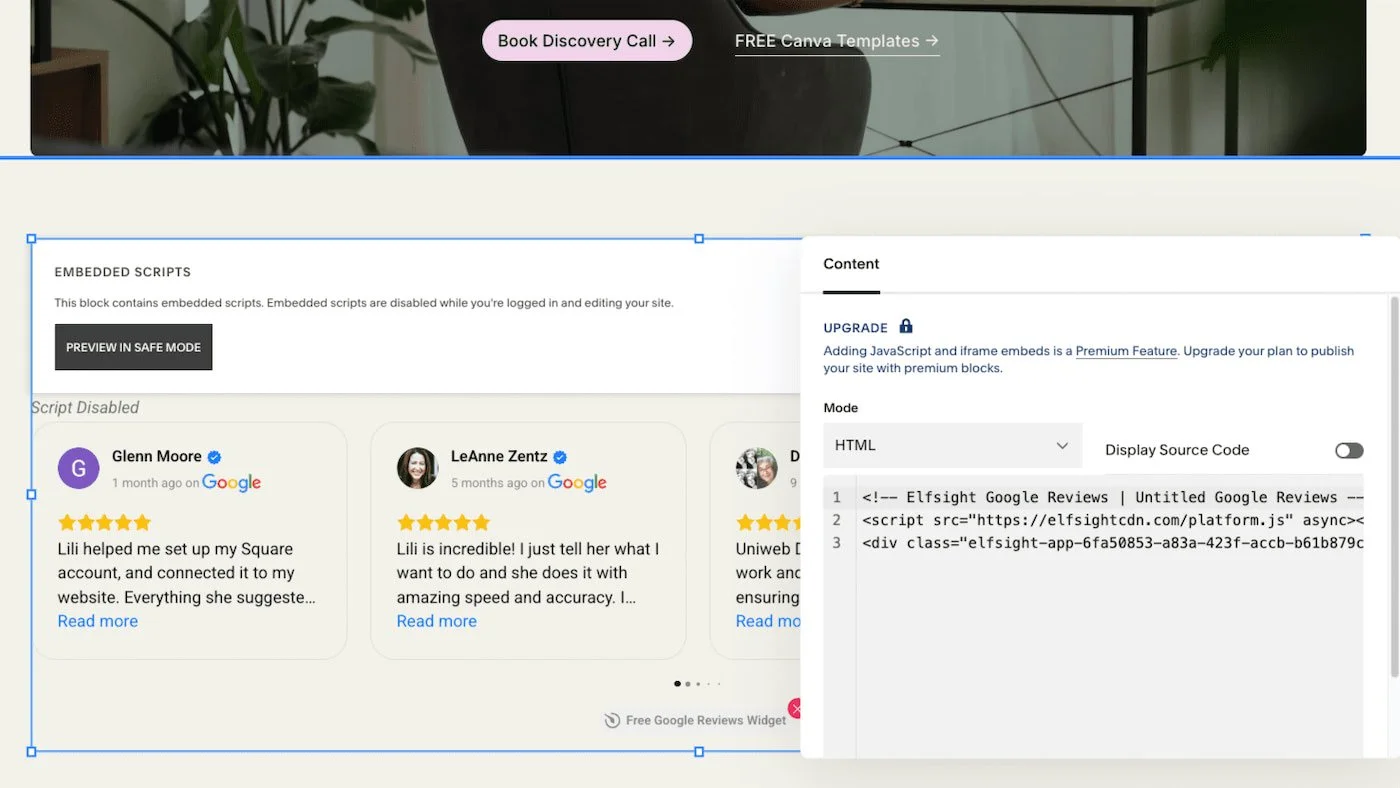Screen dimensions: 1400x788
Task: Click the bottom-center resize handle of the block
Action: pyautogui.click(x=699, y=751)
